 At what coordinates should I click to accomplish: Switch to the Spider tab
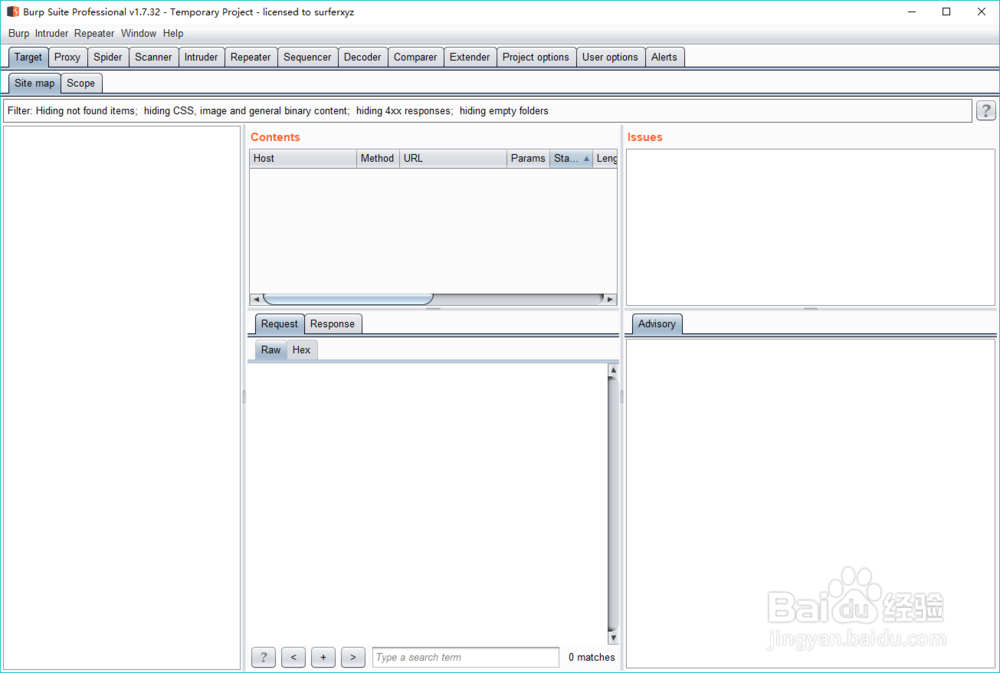108,57
